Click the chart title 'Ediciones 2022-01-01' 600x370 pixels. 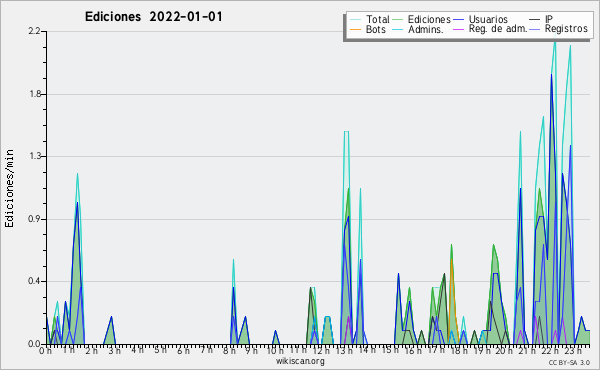pyautogui.click(x=153, y=17)
